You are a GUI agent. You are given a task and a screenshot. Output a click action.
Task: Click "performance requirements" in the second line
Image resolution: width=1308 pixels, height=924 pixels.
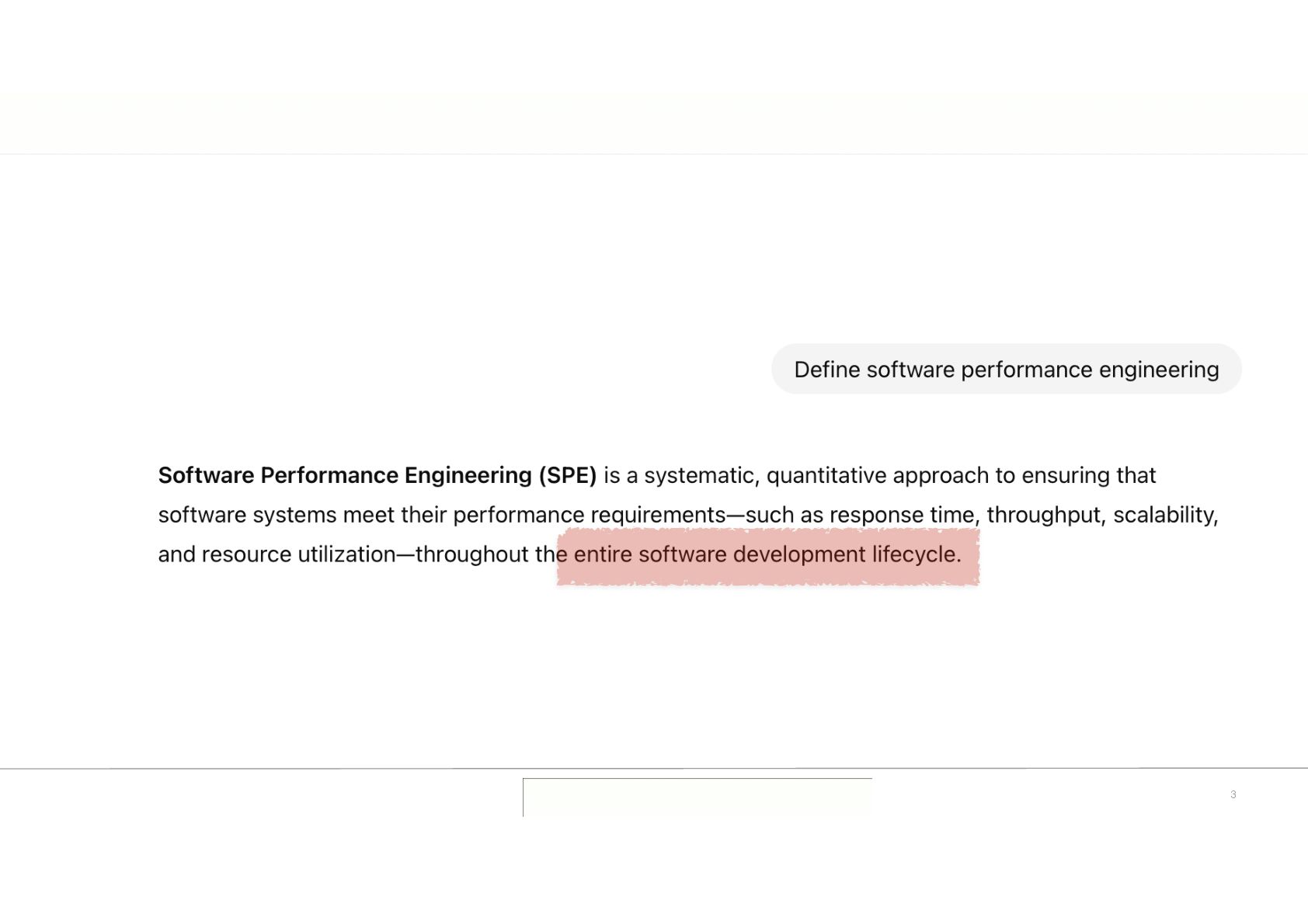(x=589, y=515)
